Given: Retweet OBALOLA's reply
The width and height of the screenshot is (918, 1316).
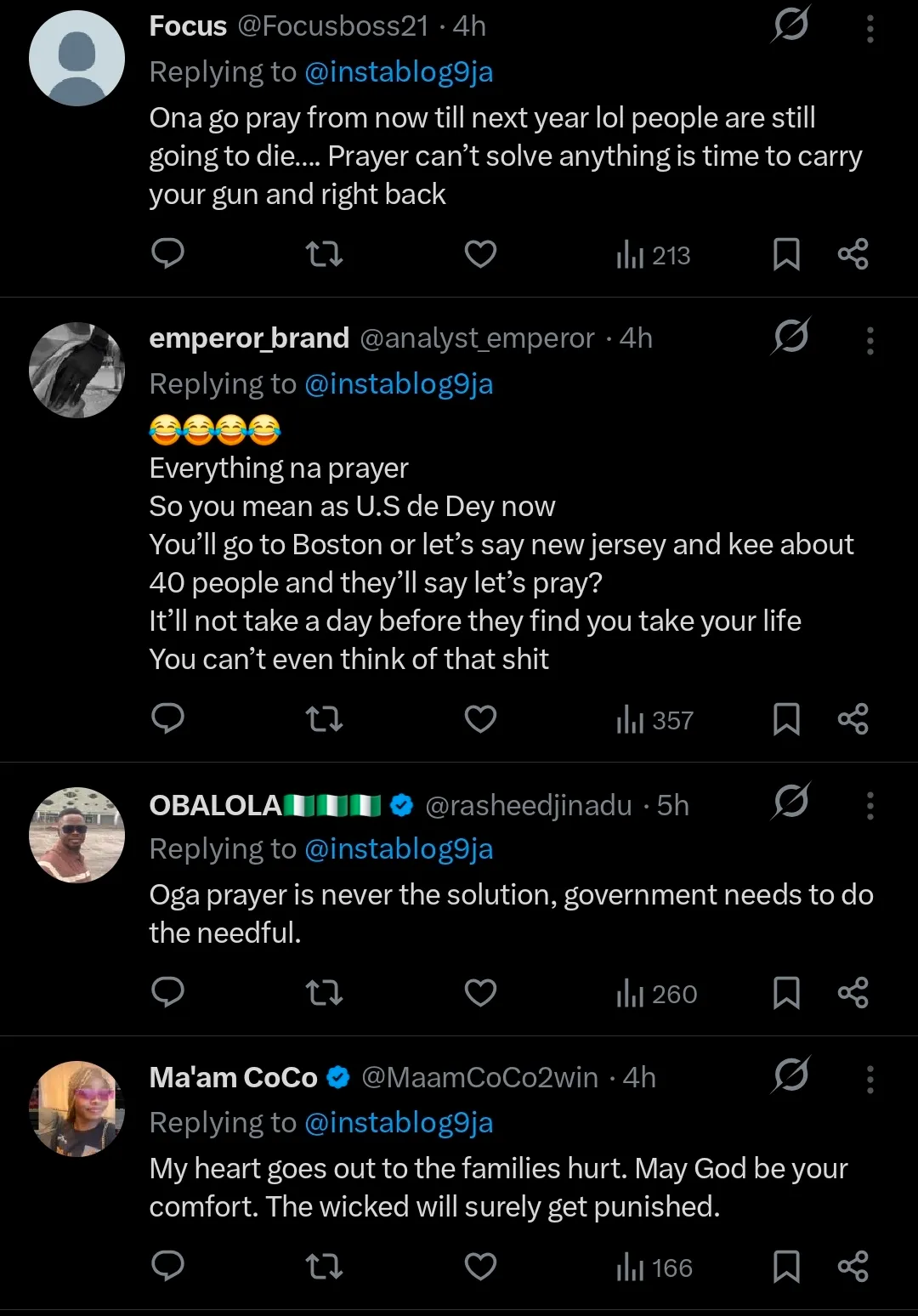Looking at the screenshot, I should [x=324, y=992].
